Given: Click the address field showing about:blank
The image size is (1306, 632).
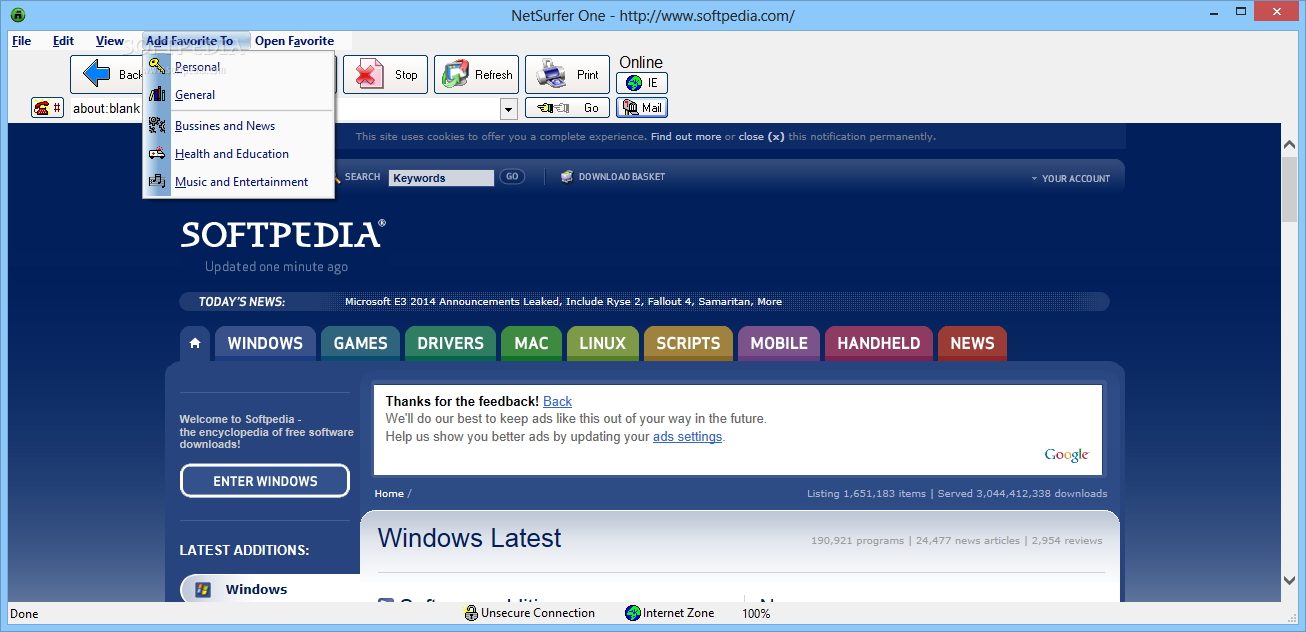Looking at the screenshot, I should (284, 108).
